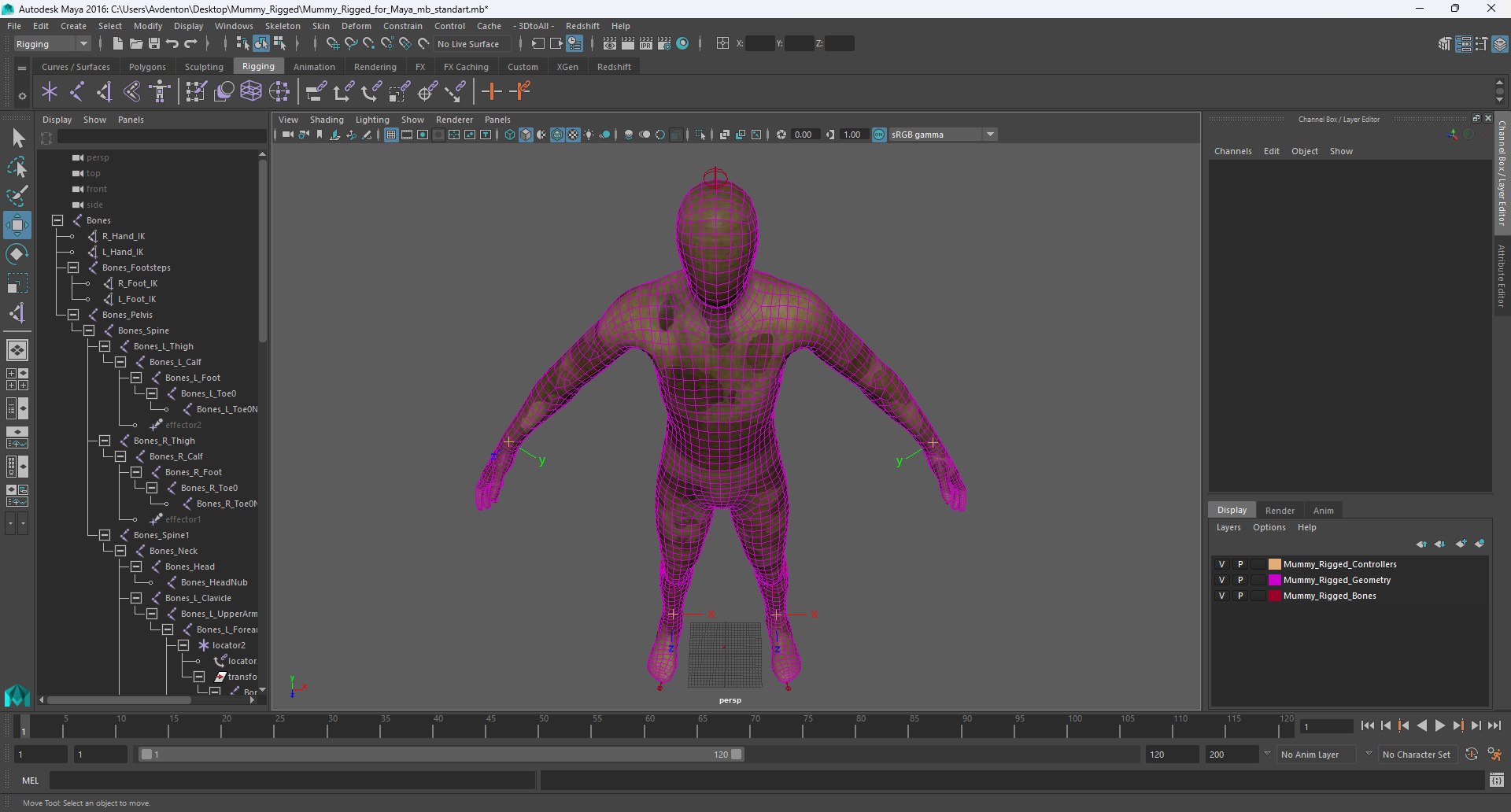Toggle visibility of Mummy_Rigged_Controllers layer
This screenshot has width=1511, height=812.
tap(1221, 564)
